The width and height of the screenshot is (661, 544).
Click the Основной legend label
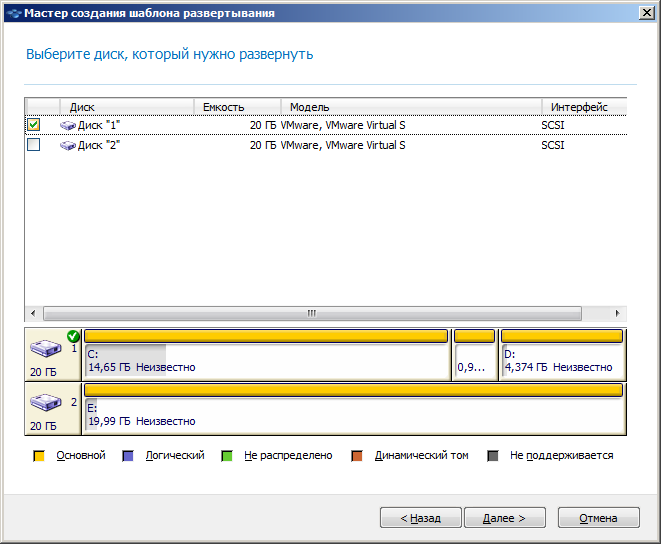tap(81, 455)
